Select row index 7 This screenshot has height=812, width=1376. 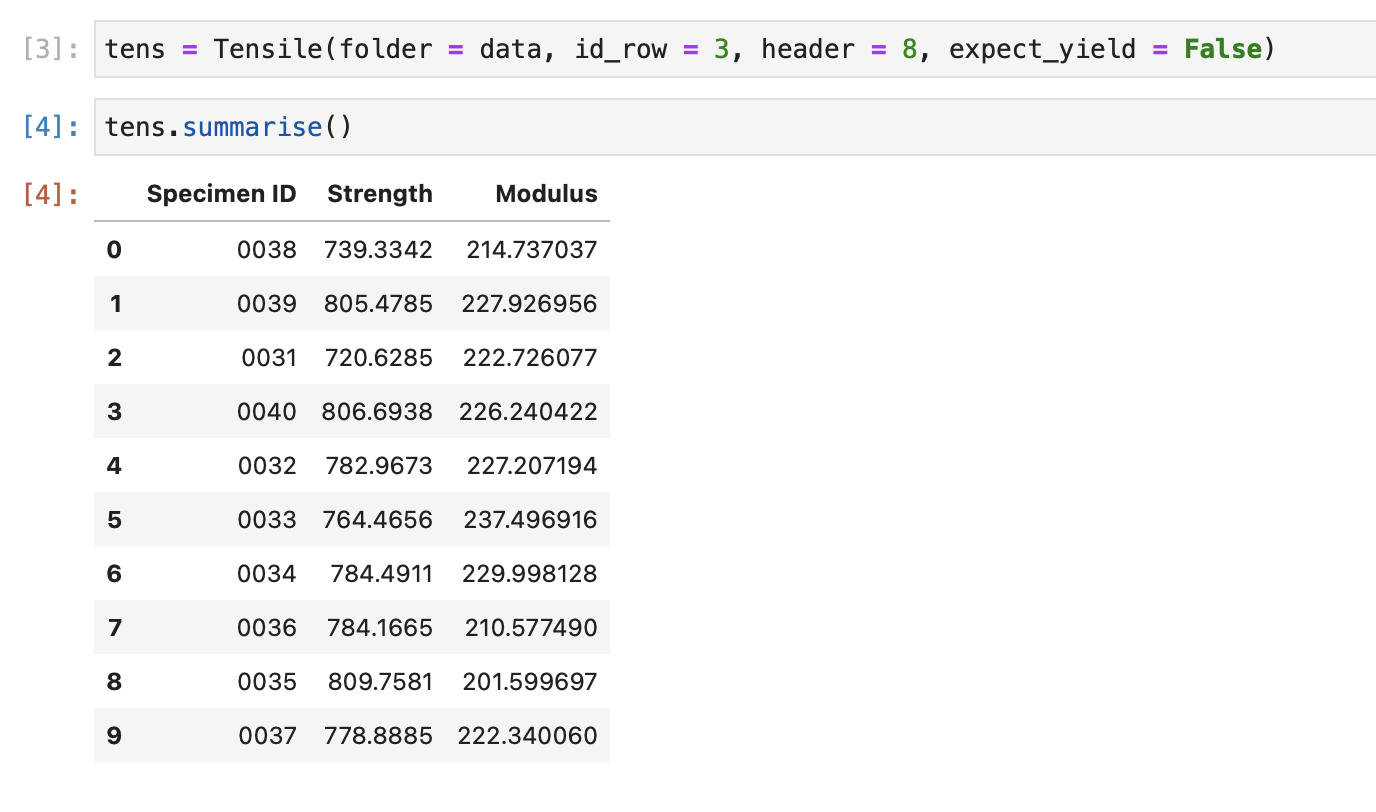pyautogui.click(x=114, y=627)
